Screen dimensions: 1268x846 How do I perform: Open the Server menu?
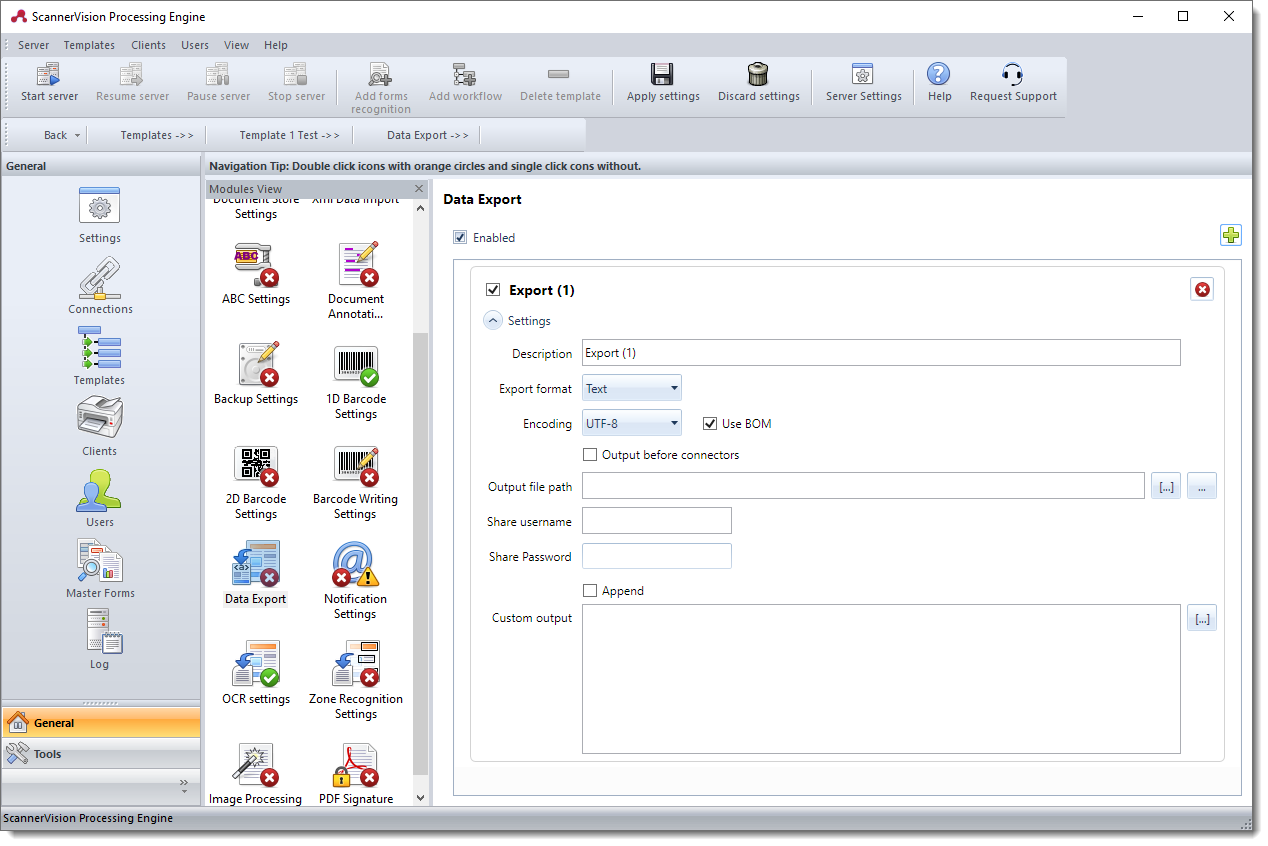click(x=33, y=45)
